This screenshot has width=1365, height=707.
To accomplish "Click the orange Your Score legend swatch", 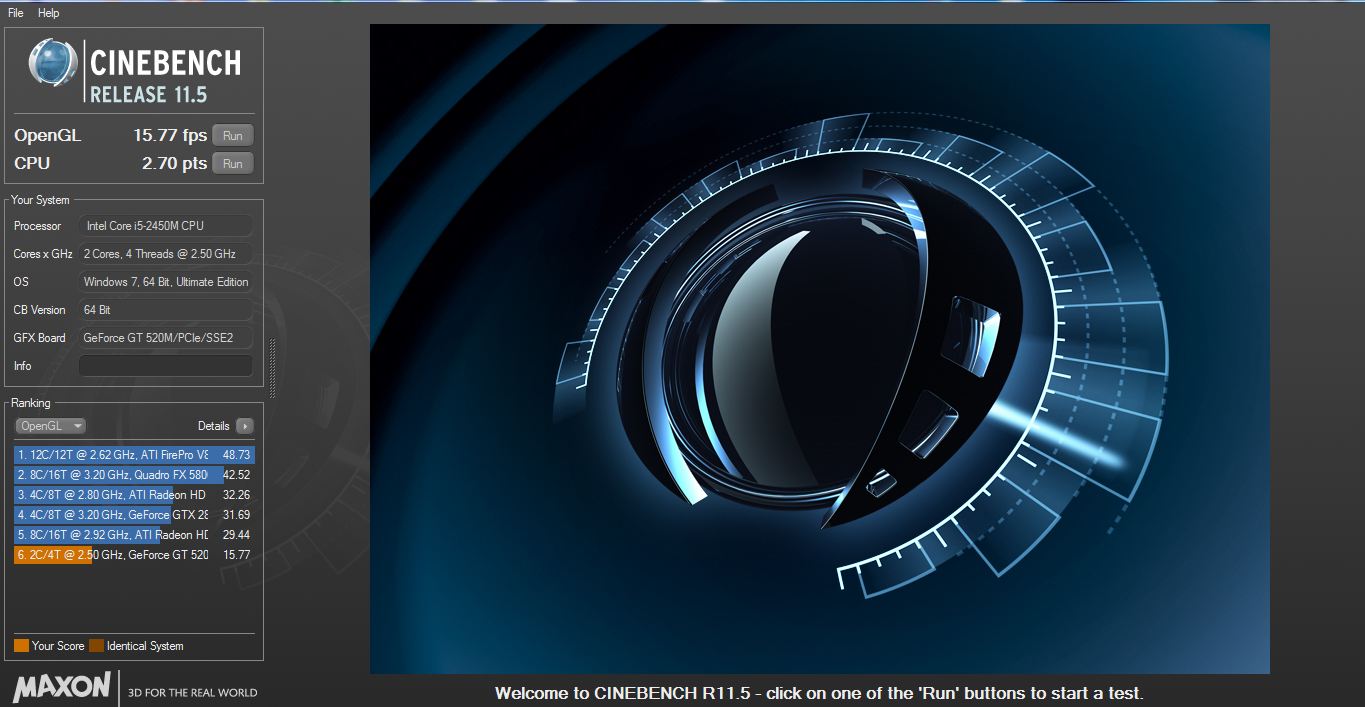I will click(x=21, y=646).
